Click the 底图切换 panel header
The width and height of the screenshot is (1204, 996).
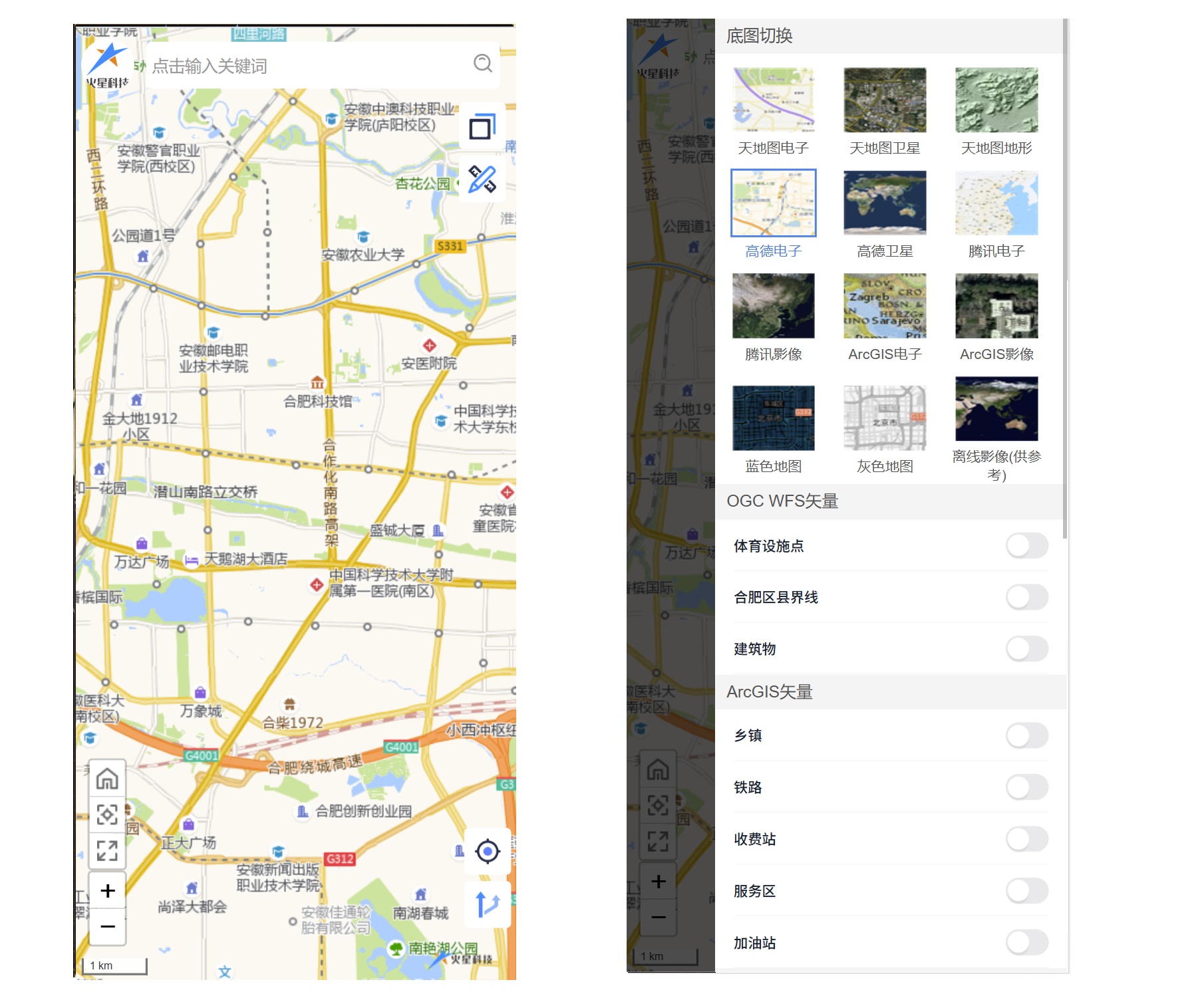click(x=889, y=36)
